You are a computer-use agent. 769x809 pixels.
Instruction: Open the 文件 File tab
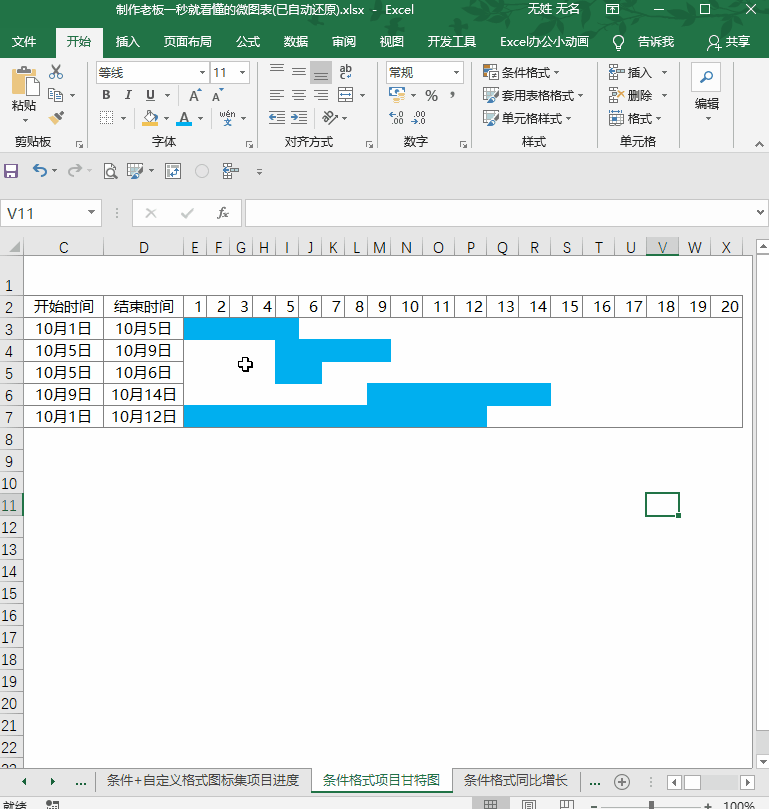coord(24,42)
